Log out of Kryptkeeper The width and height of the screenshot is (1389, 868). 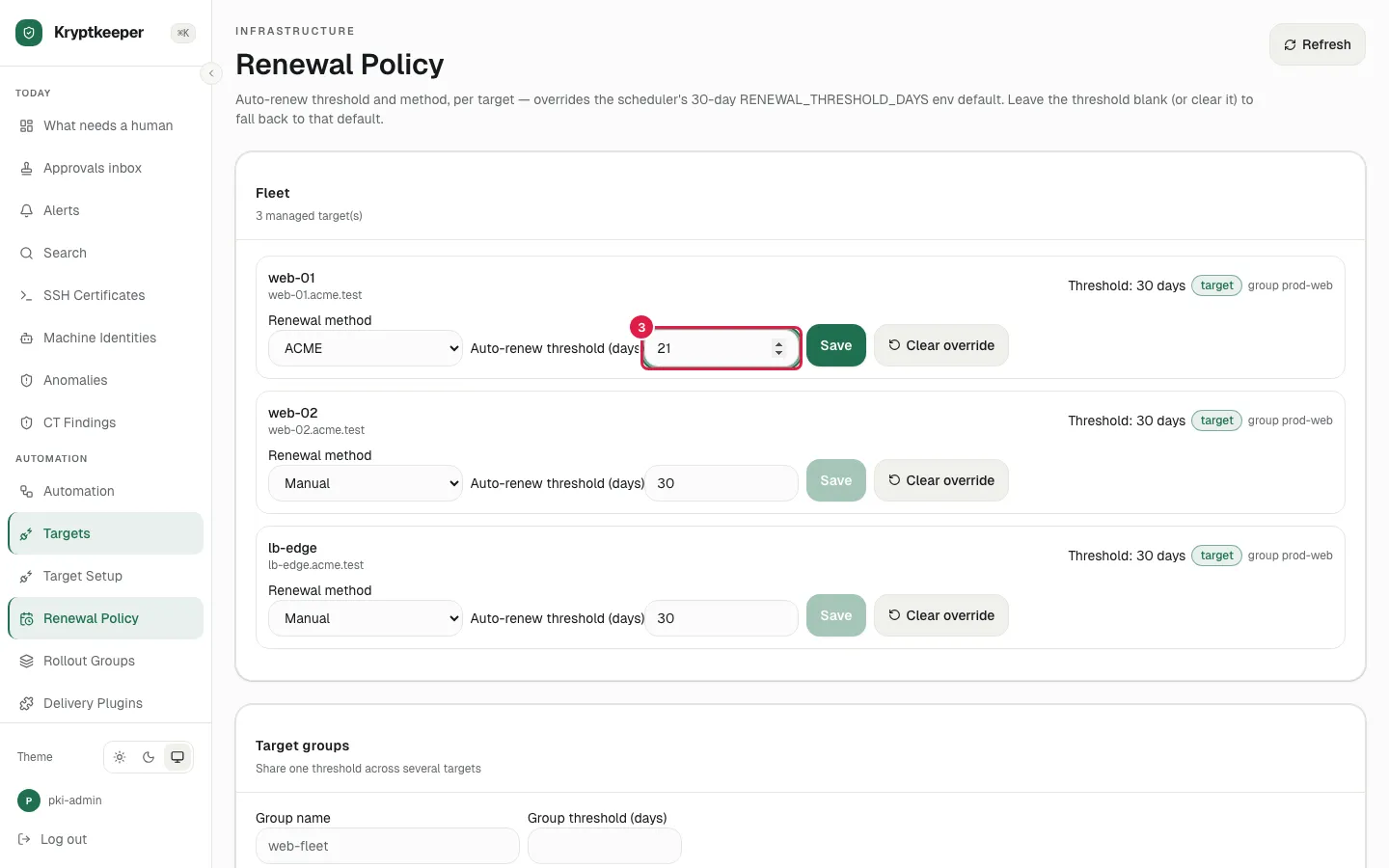[x=53, y=839]
